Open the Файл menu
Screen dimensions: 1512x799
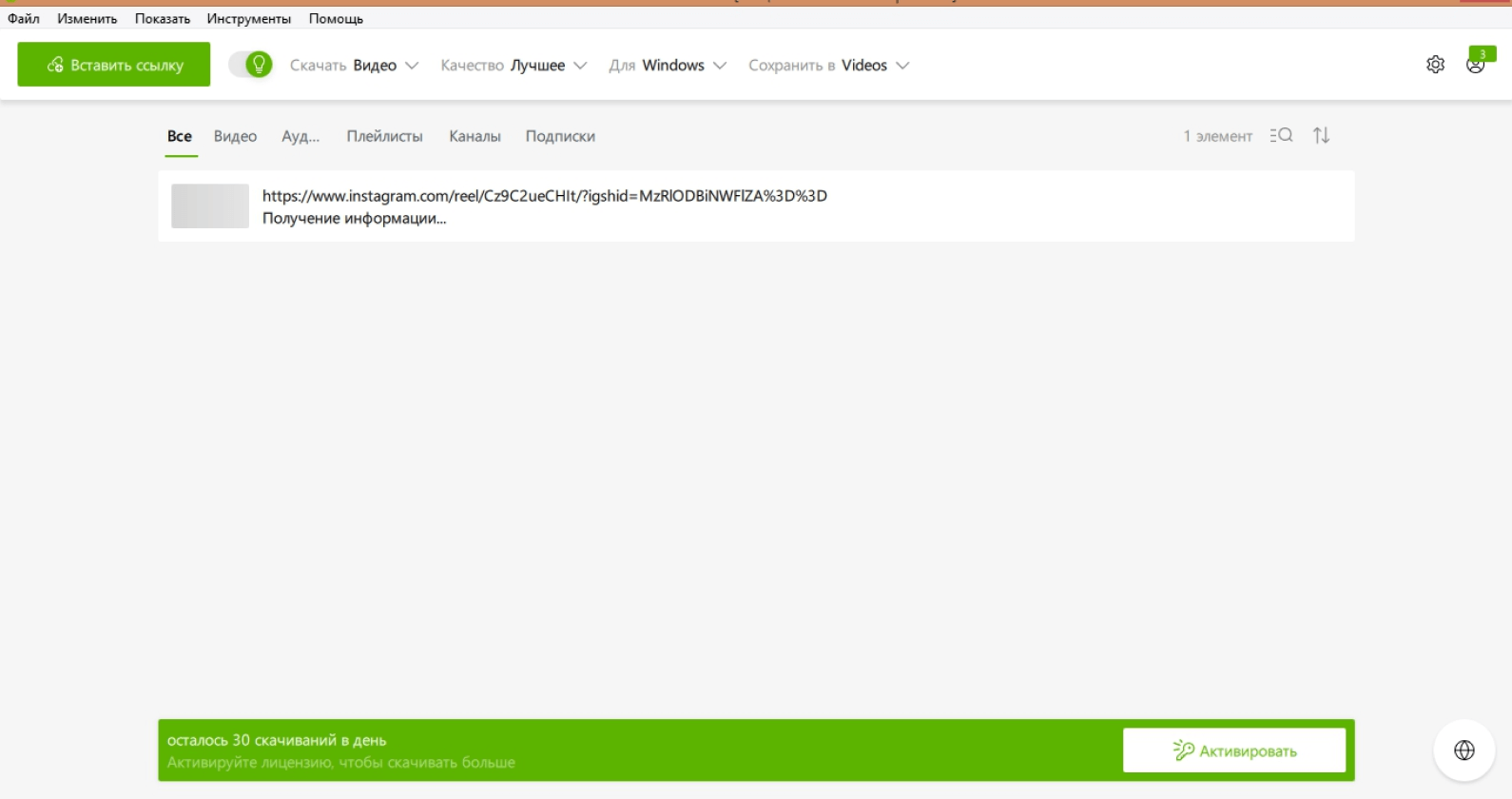[x=24, y=19]
